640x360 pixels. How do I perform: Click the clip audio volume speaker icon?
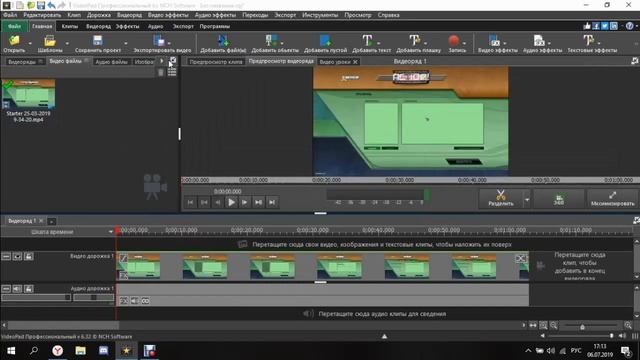click(134, 301)
